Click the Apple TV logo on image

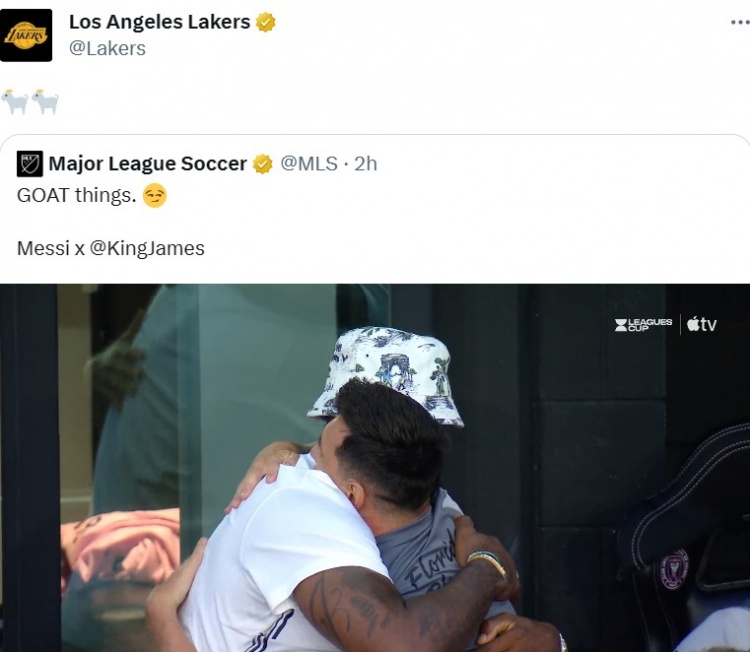[702, 324]
